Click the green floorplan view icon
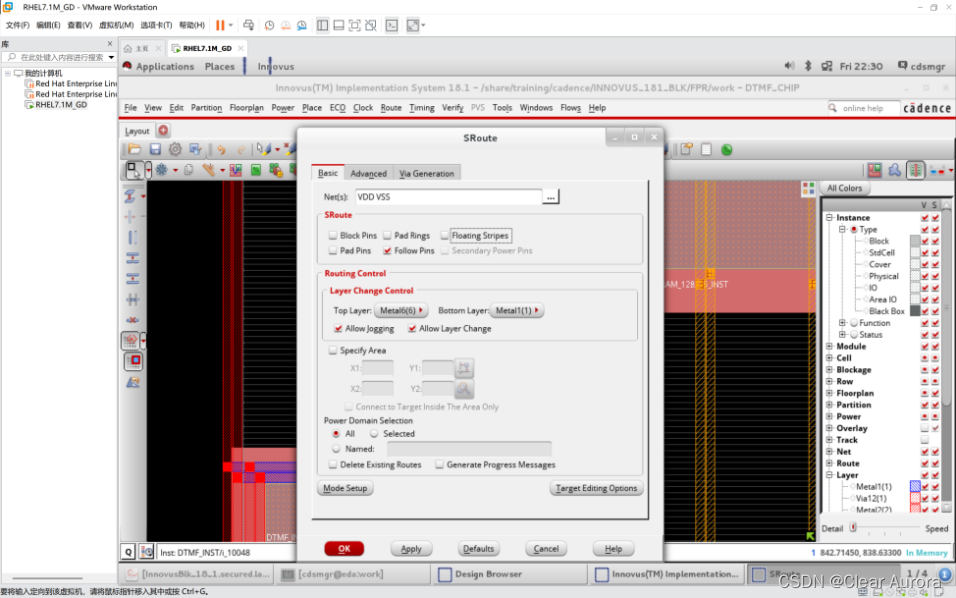The height and width of the screenshot is (598, 956). pos(256,170)
